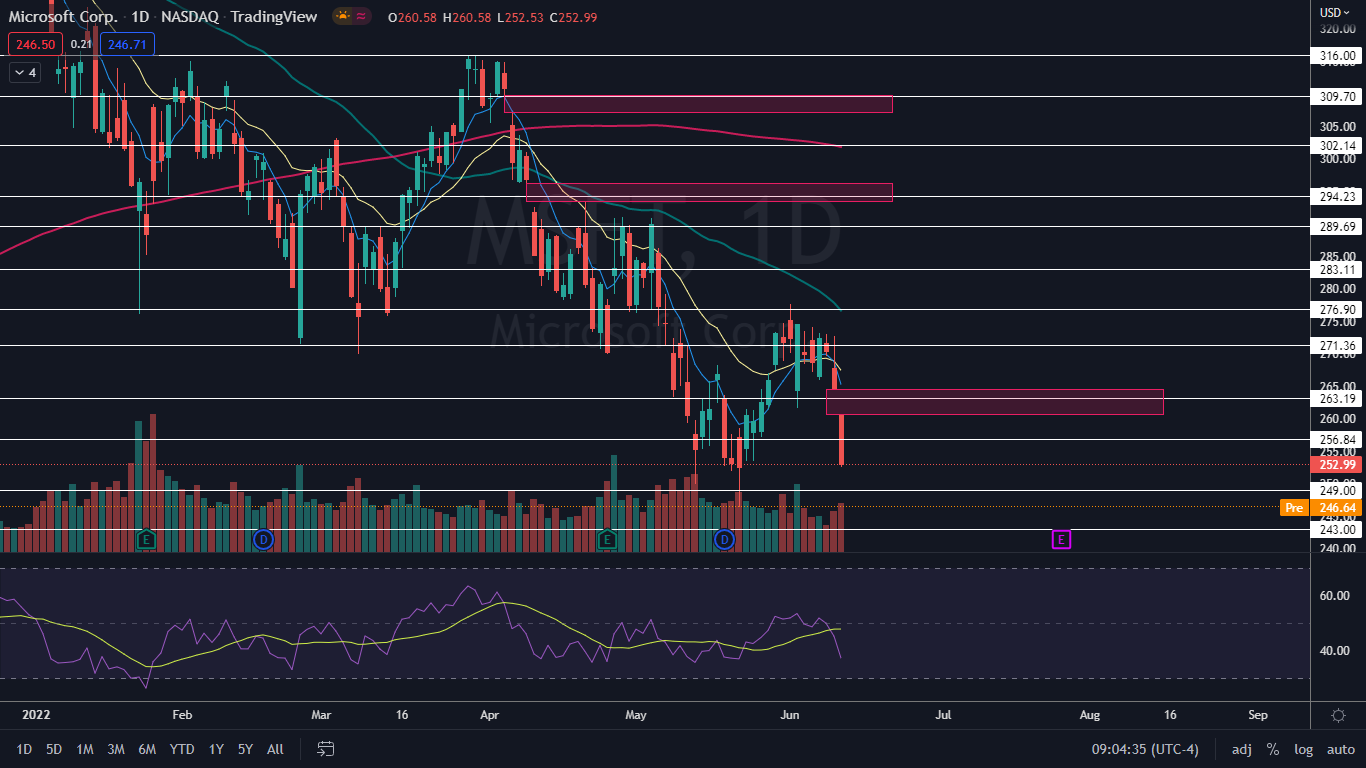Select the red rectangle drawing near 294.23
Screen dimensions: 1366x768
[709, 192]
